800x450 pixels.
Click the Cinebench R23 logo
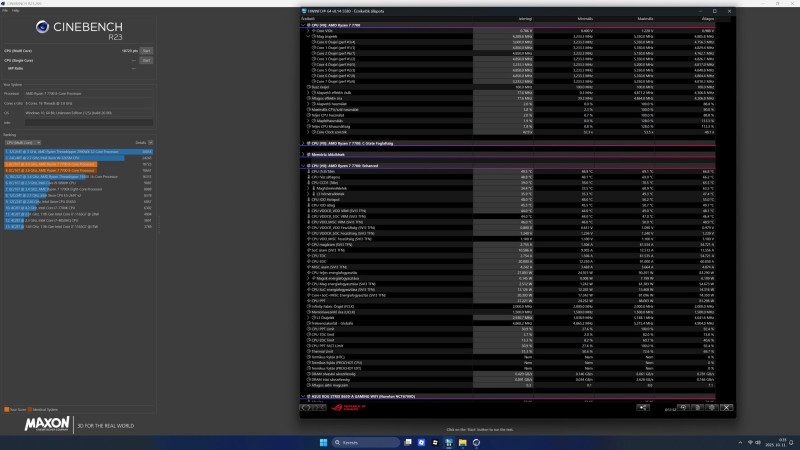click(79, 30)
